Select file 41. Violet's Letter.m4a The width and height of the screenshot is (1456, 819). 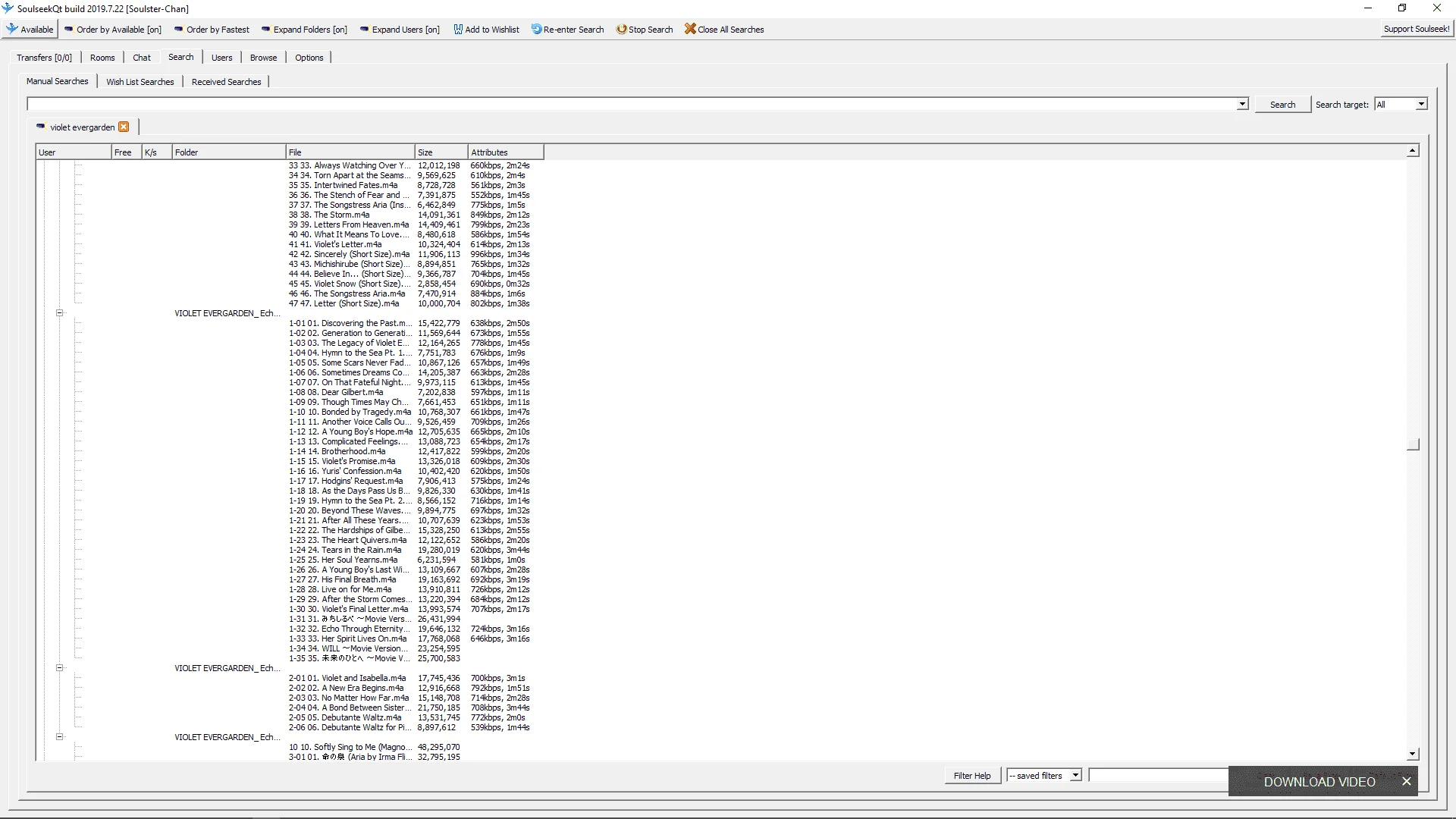coord(334,244)
